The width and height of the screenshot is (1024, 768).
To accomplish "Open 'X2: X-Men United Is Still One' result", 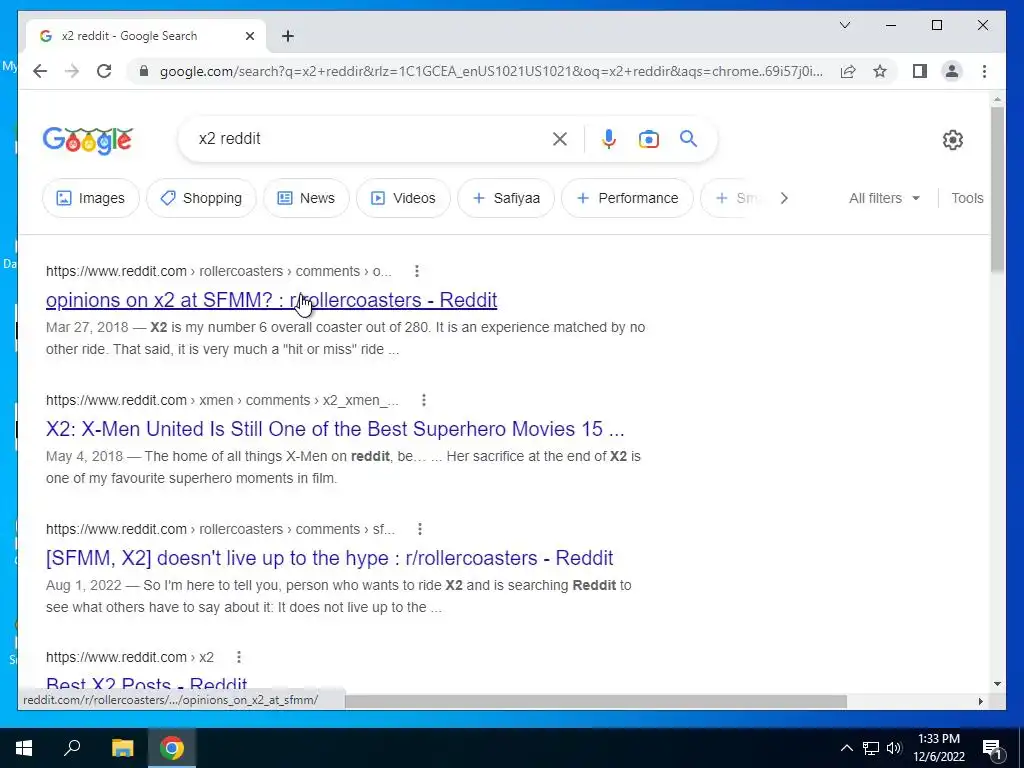I will pos(335,429).
